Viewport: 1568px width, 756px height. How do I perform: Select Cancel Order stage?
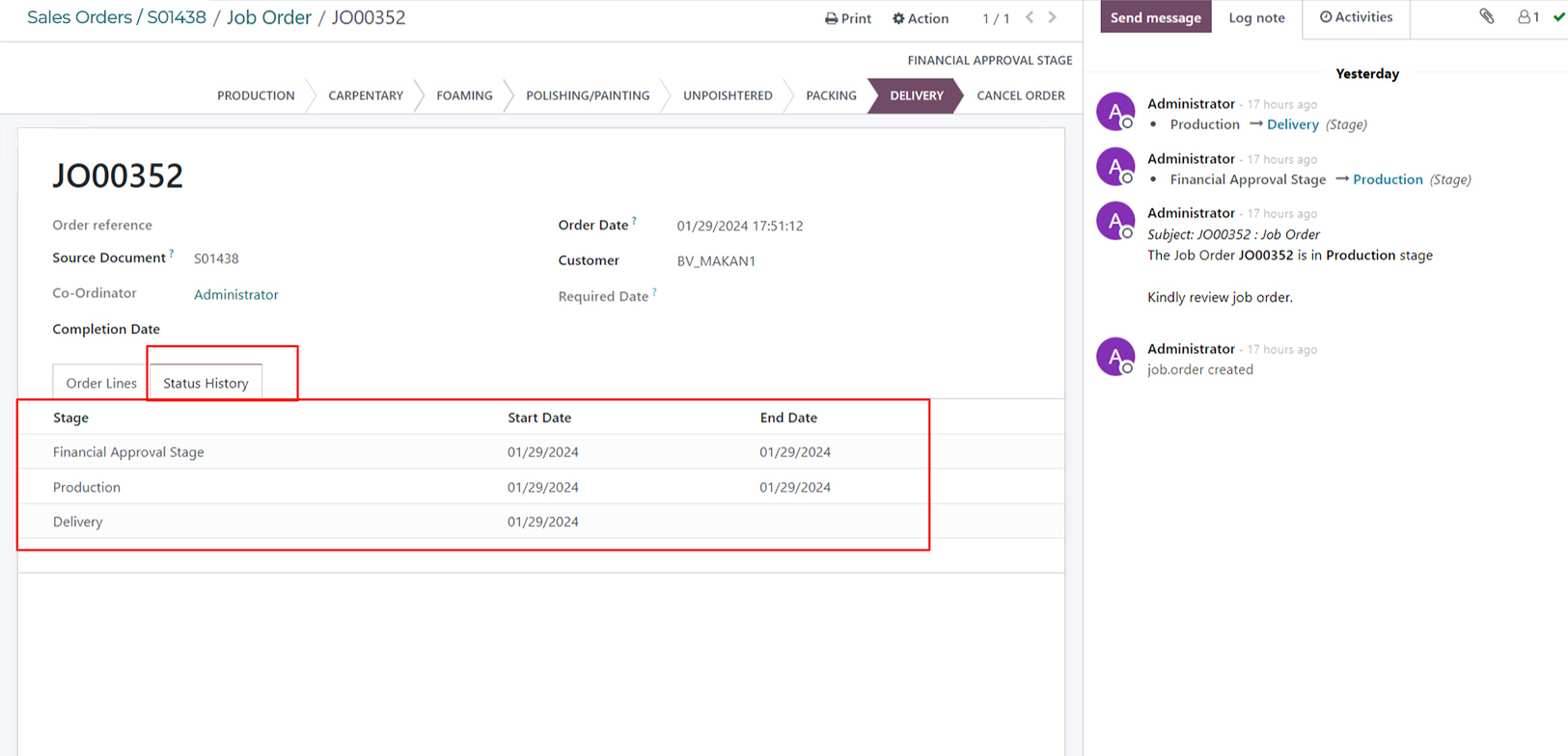click(1020, 95)
